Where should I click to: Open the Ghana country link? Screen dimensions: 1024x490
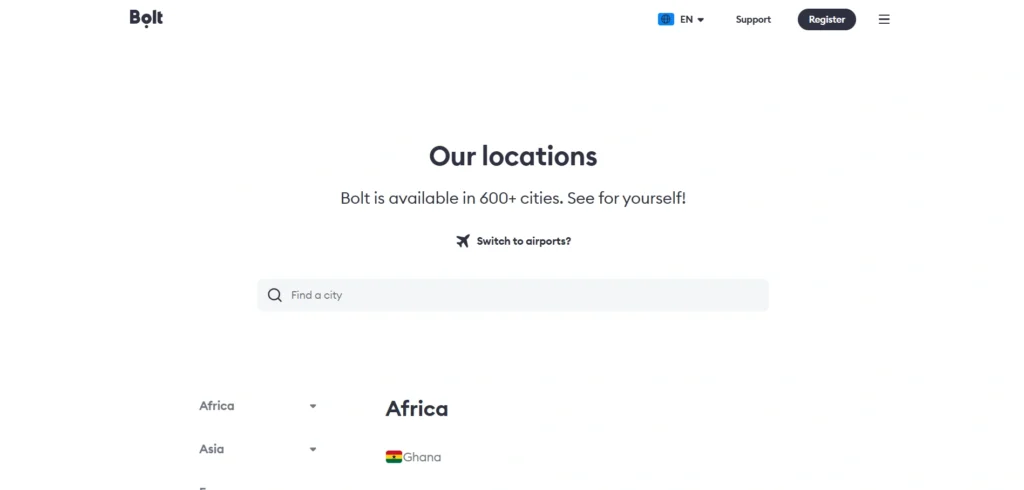[x=422, y=457]
